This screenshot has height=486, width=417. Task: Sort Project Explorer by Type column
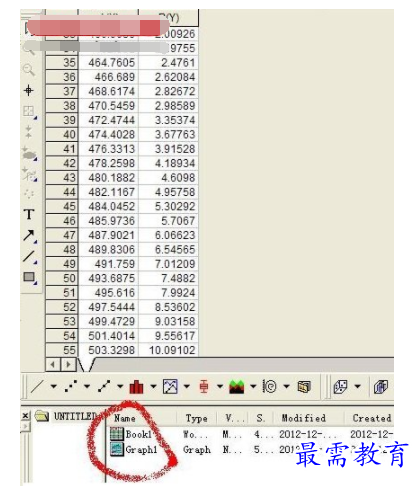click(x=196, y=418)
